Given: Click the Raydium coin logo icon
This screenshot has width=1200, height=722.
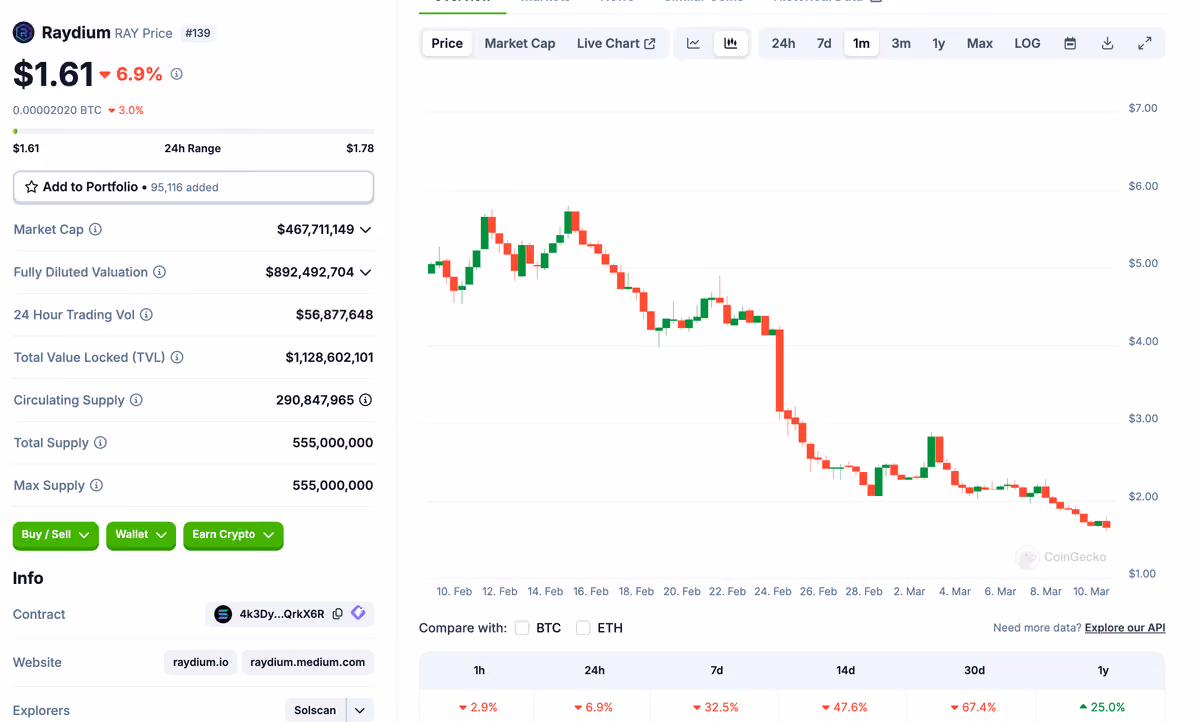Looking at the screenshot, I should tap(23, 33).
